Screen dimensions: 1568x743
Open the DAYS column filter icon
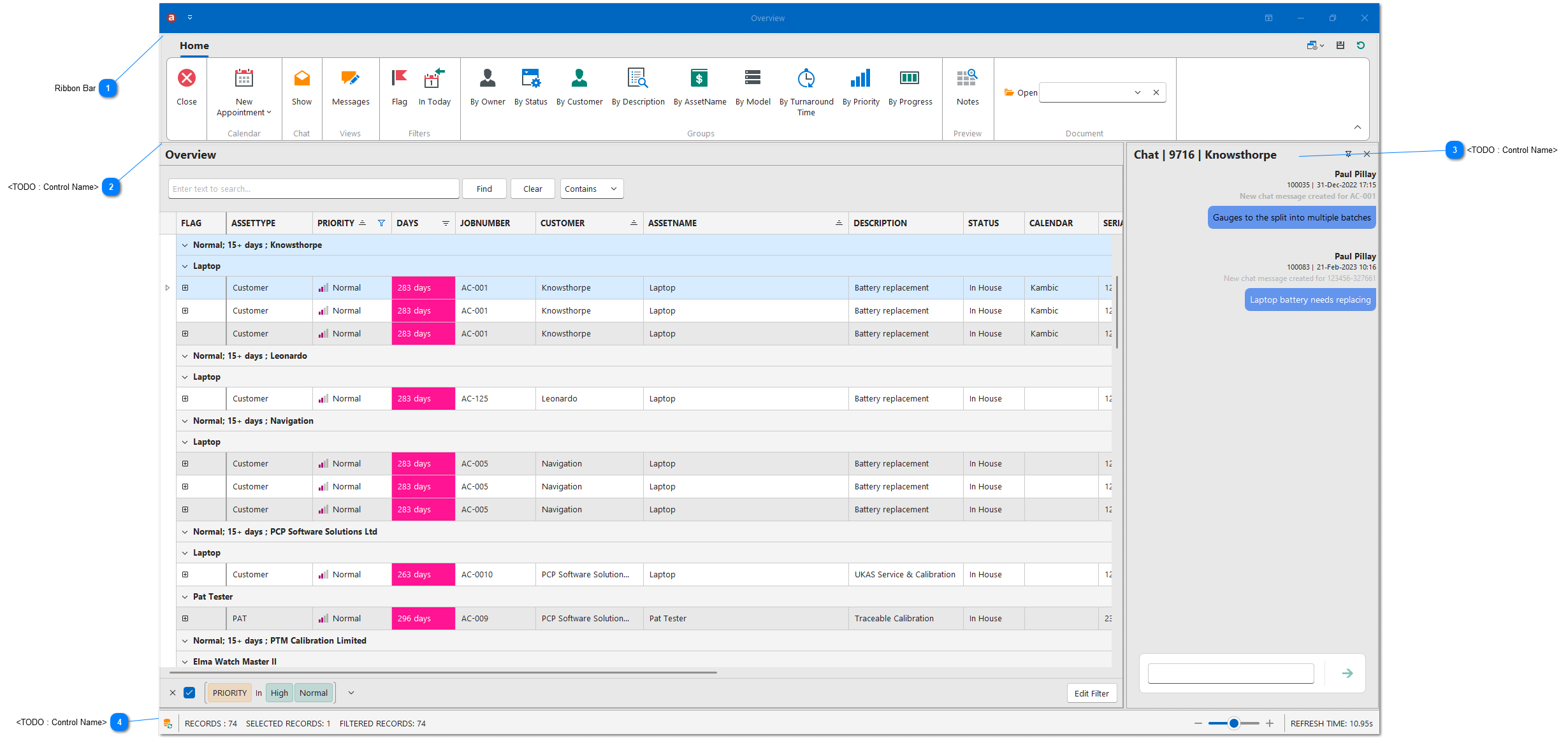coord(446,223)
